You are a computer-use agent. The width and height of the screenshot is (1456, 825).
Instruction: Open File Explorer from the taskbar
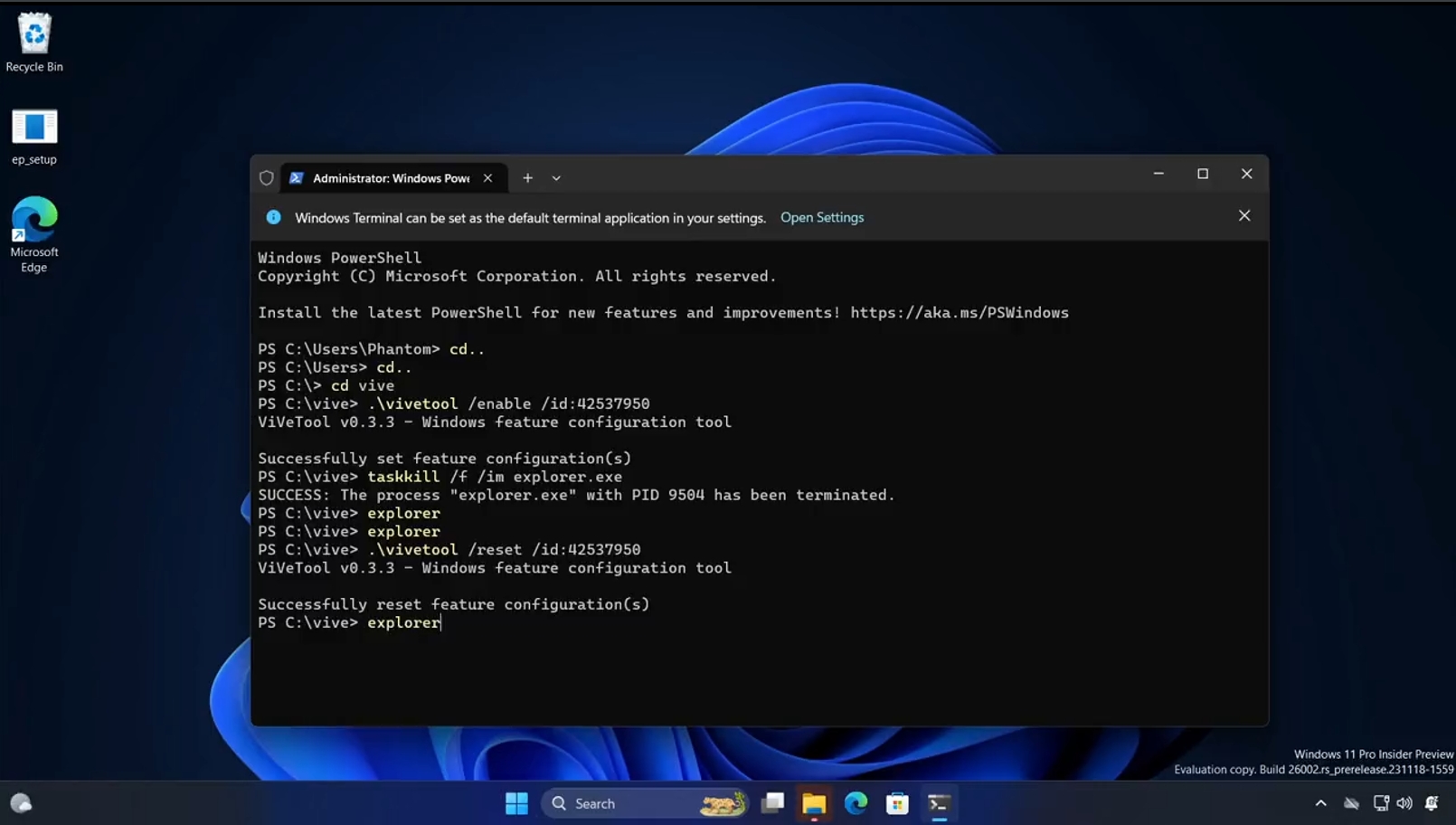tap(814, 803)
